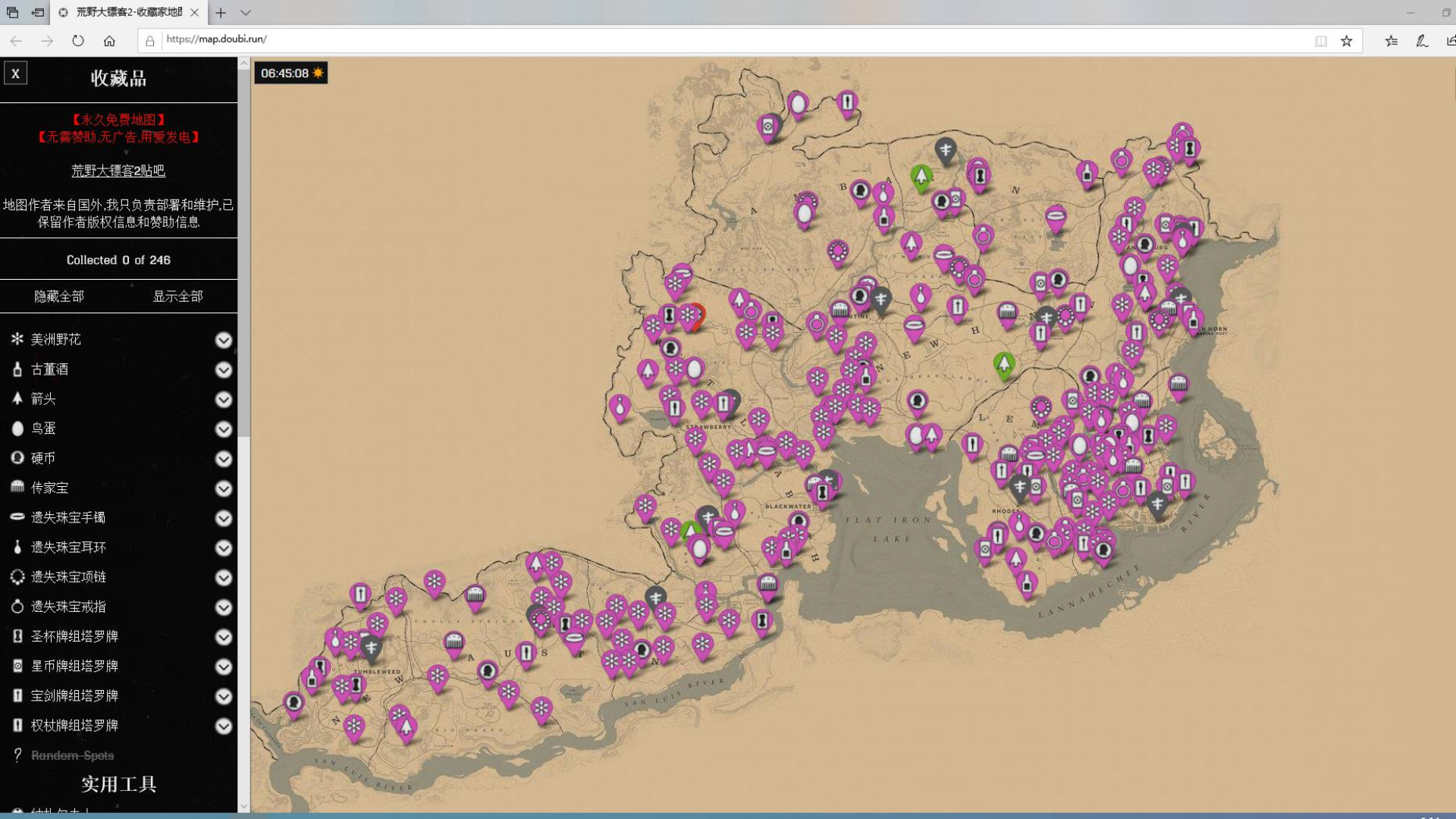Toggle the 美洲野花 category
The height and width of the screenshot is (819, 1456).
coord(56,340)
